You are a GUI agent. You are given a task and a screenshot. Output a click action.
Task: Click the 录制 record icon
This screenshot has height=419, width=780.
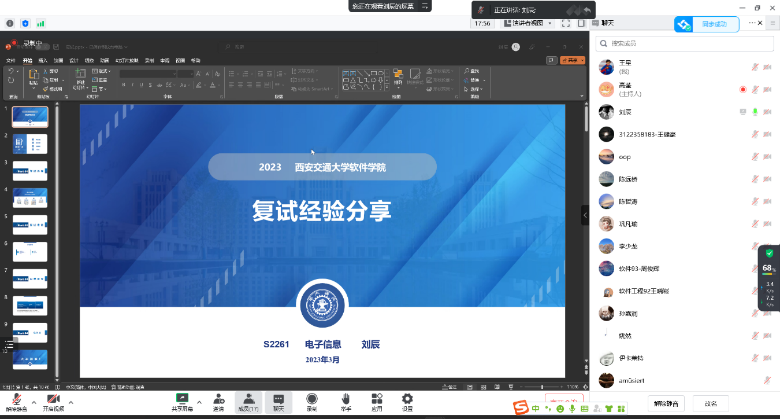312,399
